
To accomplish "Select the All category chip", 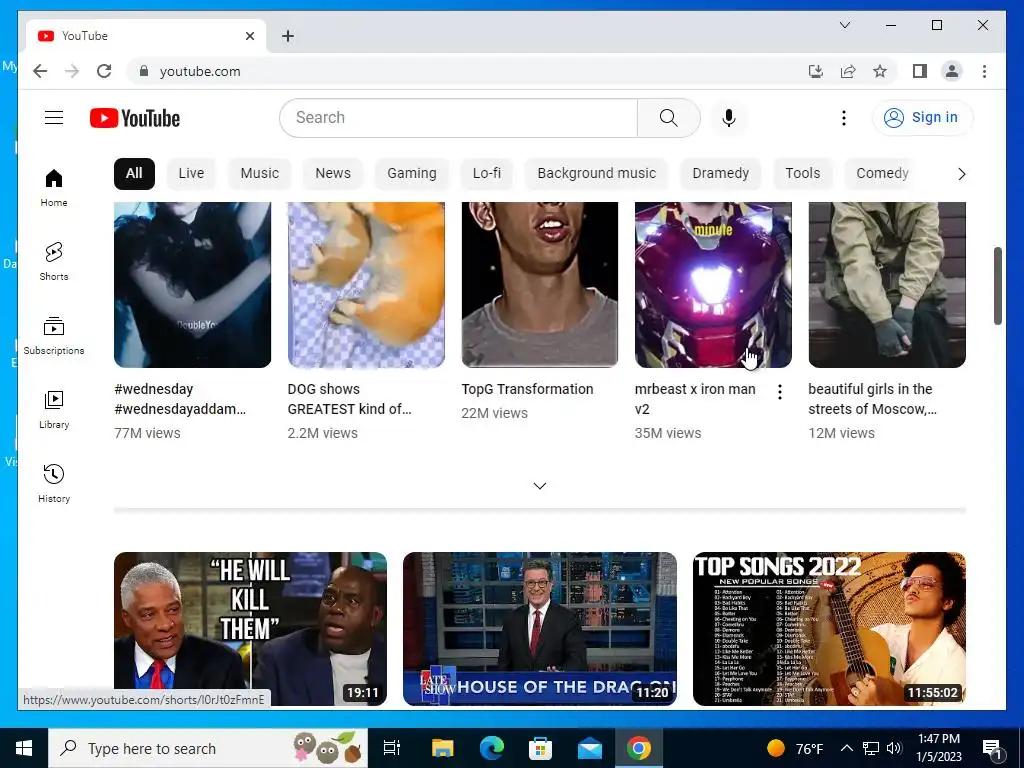I will click(134, 174).
